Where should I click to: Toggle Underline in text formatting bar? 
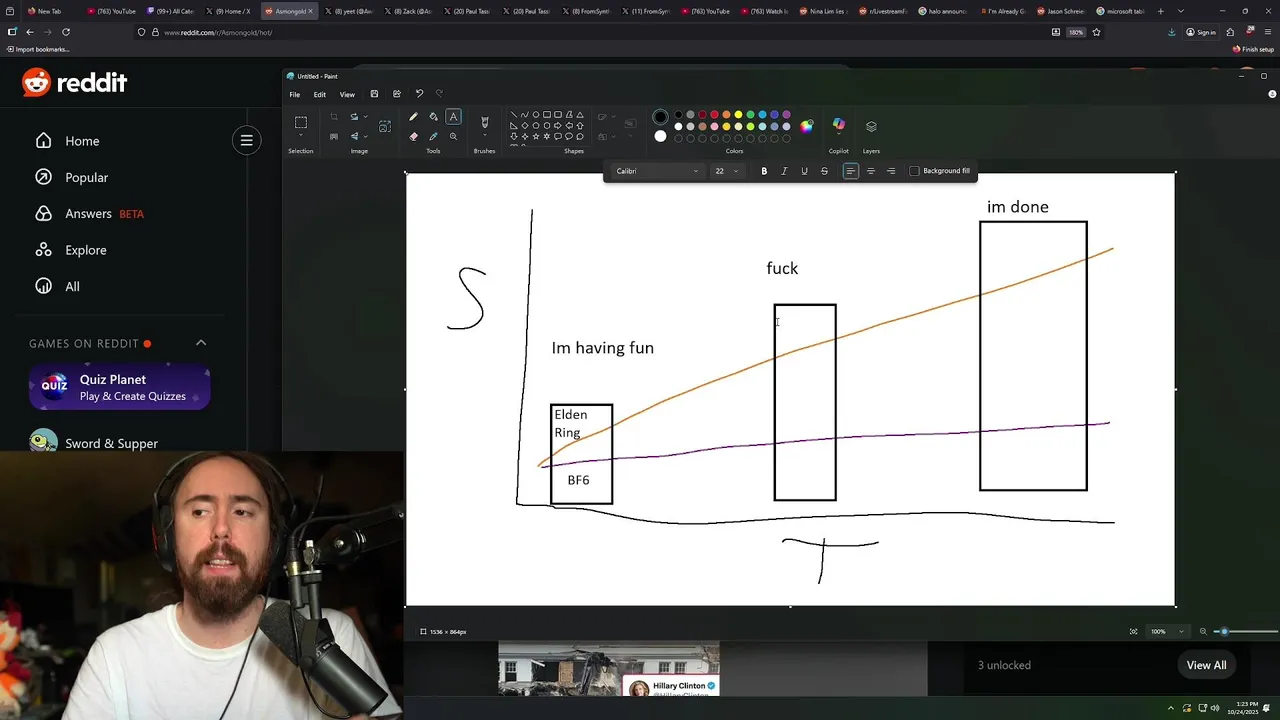coord(804,171)
